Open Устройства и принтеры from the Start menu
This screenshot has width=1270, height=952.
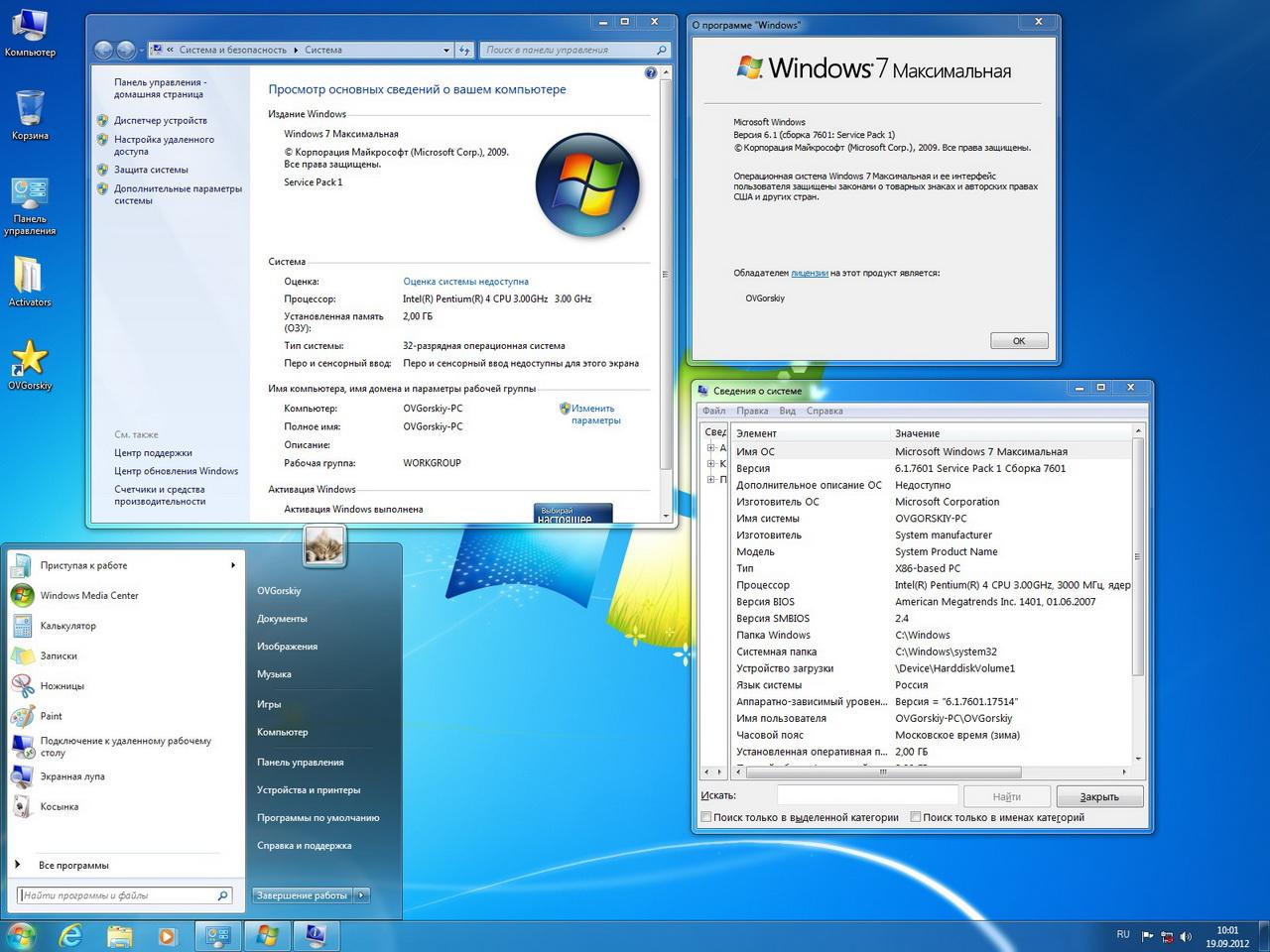pos(309,790)
